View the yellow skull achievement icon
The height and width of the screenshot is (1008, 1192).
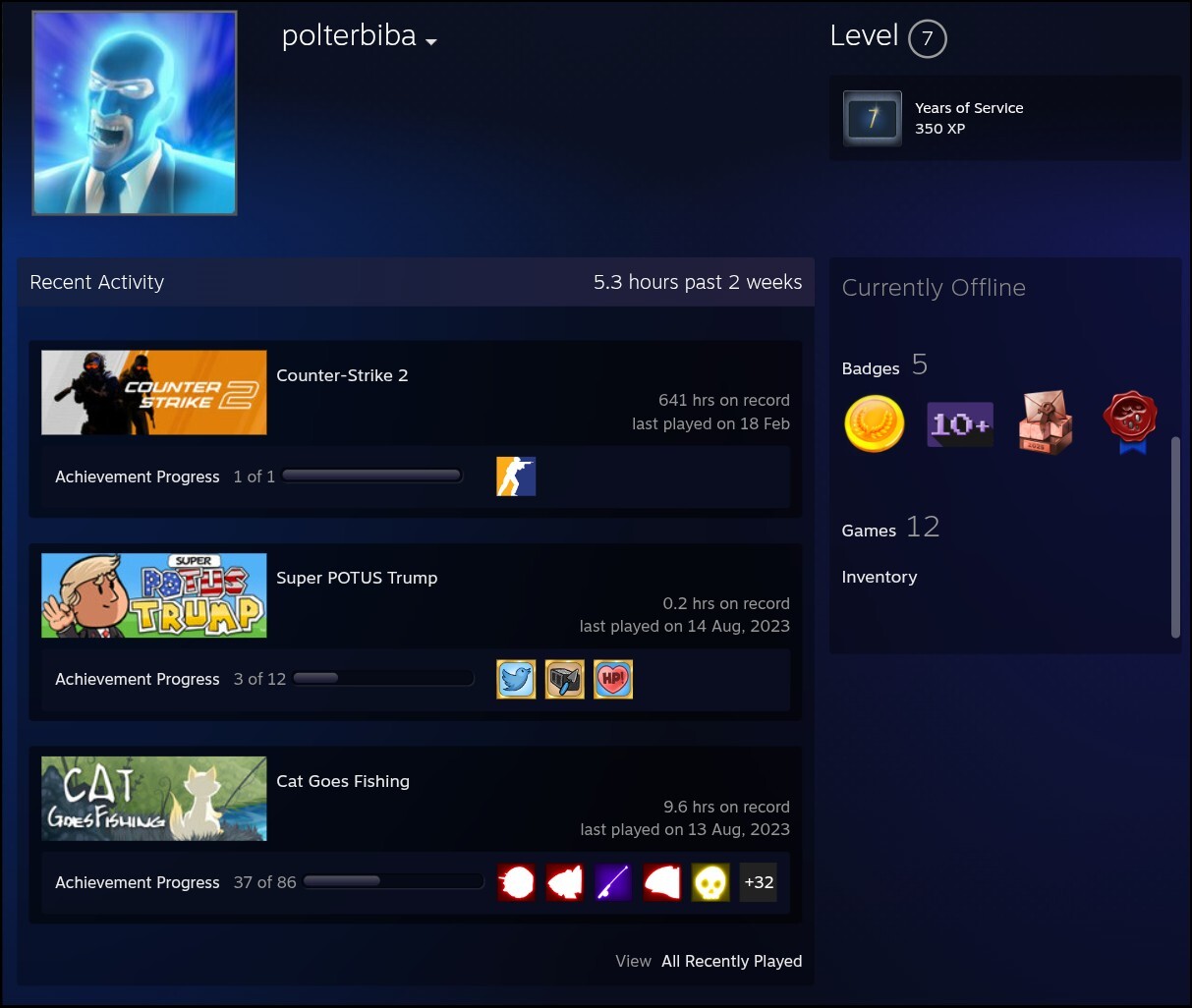pyautogui.click(x=710, y=882)
